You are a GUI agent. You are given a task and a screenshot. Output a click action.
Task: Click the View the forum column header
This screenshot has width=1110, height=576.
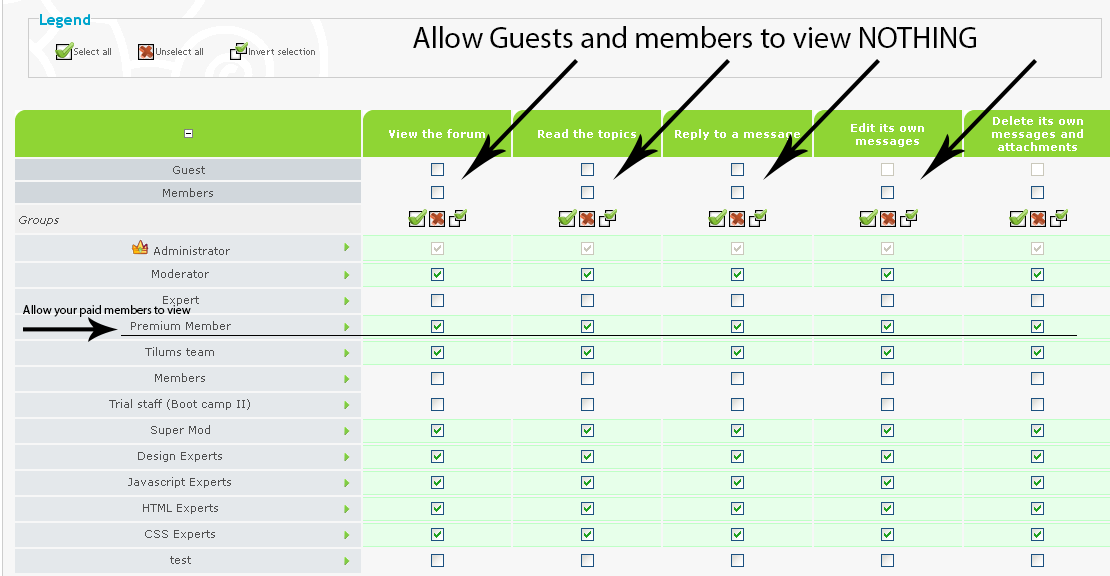tap(437, 134)
